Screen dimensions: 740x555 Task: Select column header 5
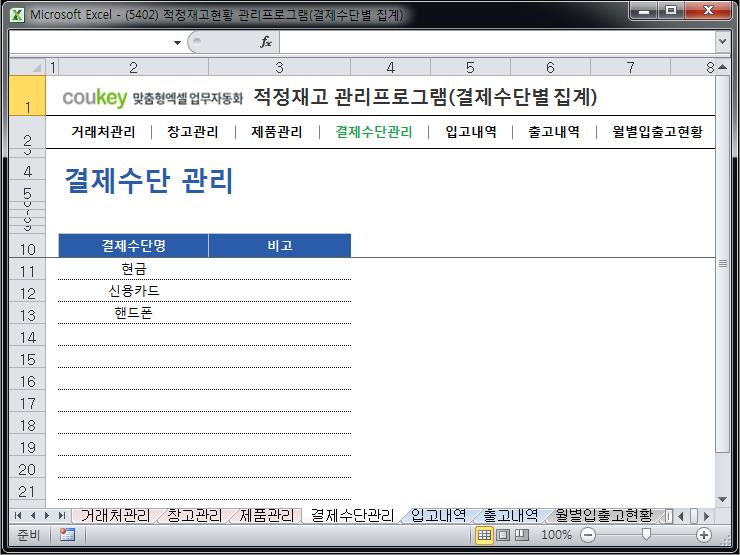(470, 67)
